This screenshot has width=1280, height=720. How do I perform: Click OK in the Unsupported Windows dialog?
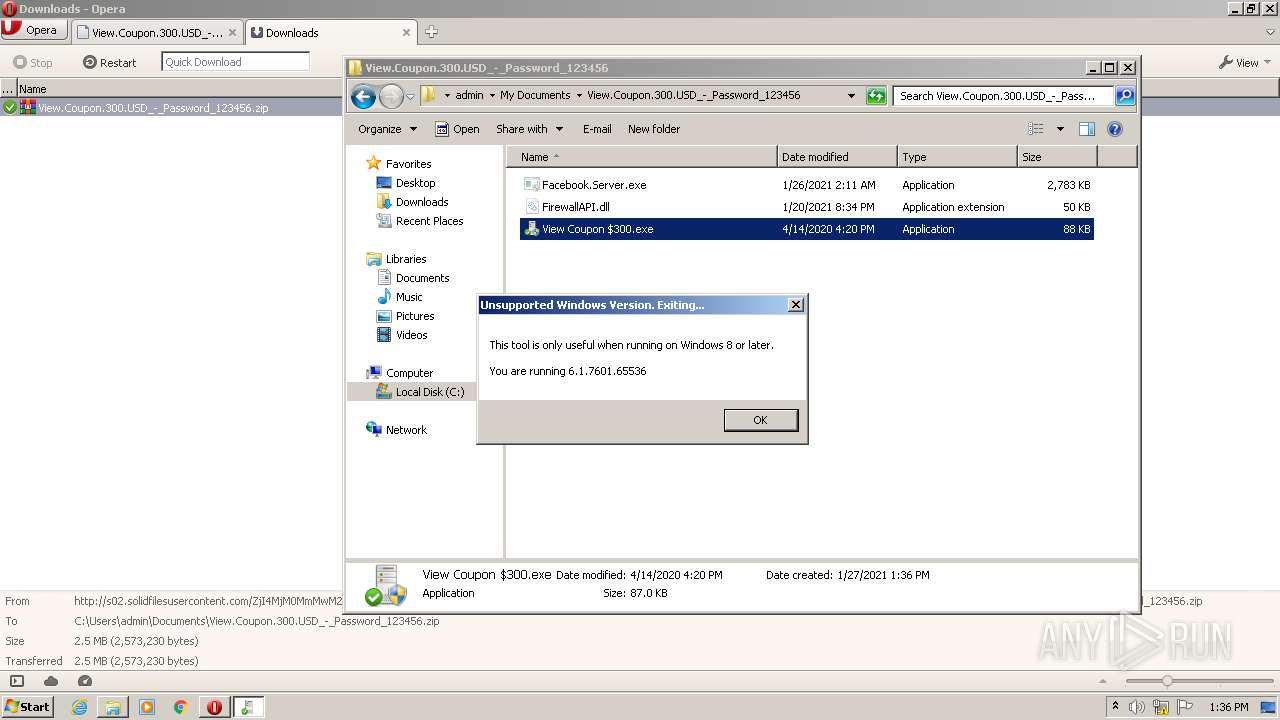(x=760, y=420)
